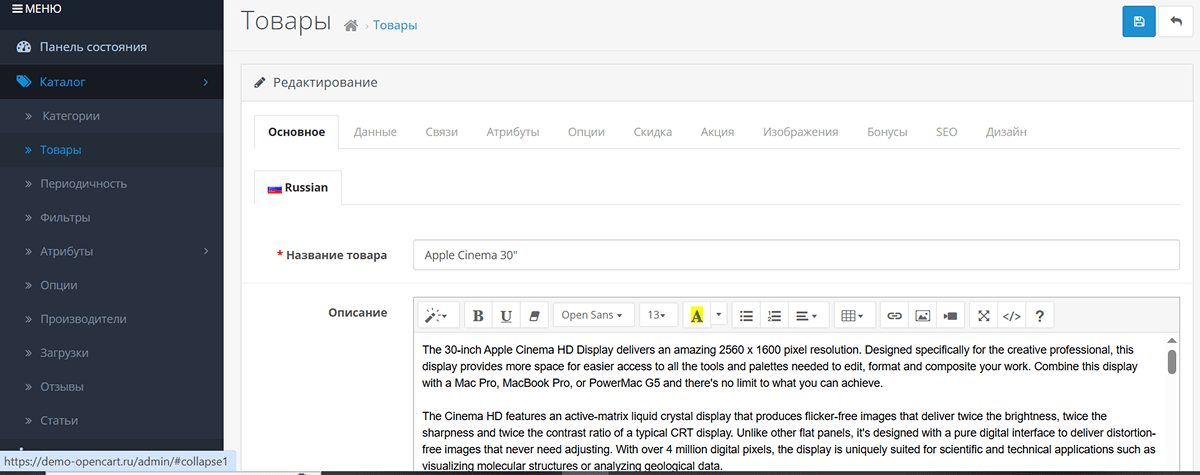Switch to the Дизайн tab
Screen dimensions: 1200x475
(1006, 132)
